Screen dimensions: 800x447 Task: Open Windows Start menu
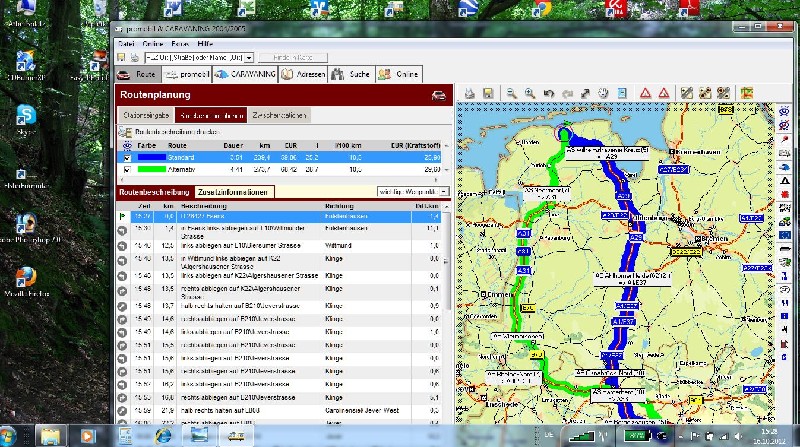tap(9, 436)
